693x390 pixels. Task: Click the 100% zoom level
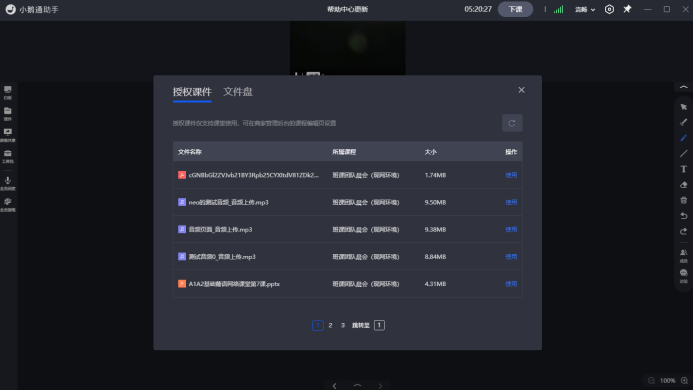(x=667, y=380)
